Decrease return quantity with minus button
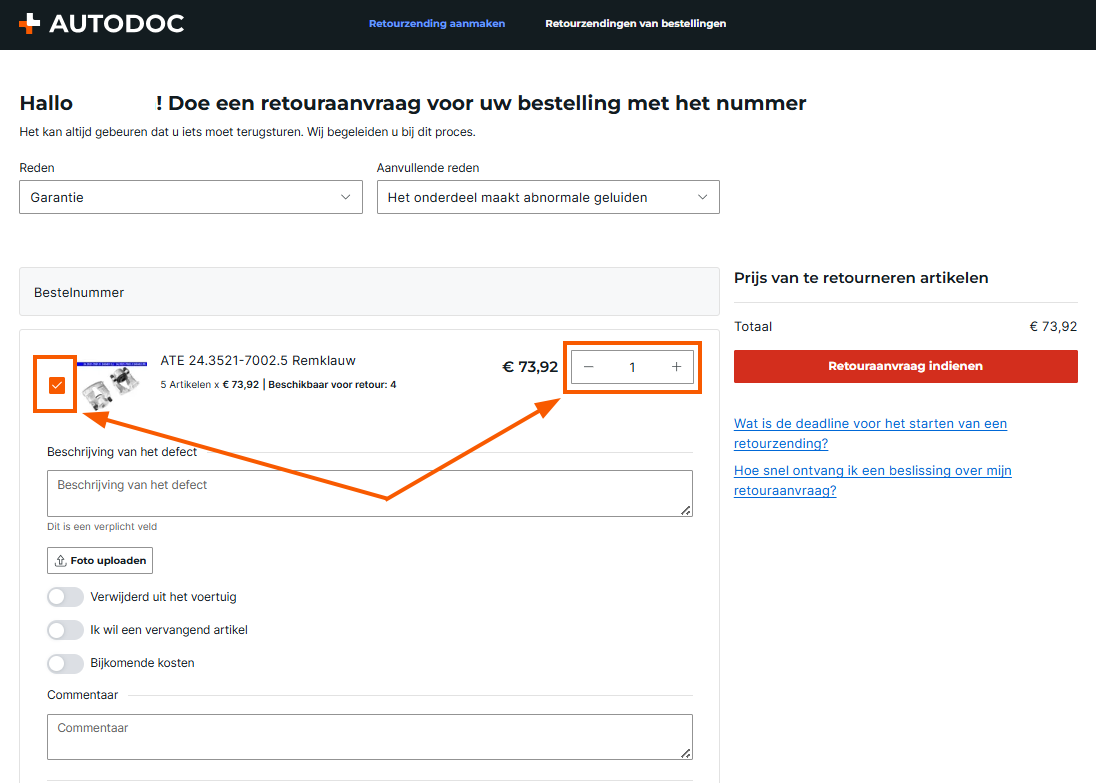Viewport: 1096px width, 783px height. tap(589, 367)
